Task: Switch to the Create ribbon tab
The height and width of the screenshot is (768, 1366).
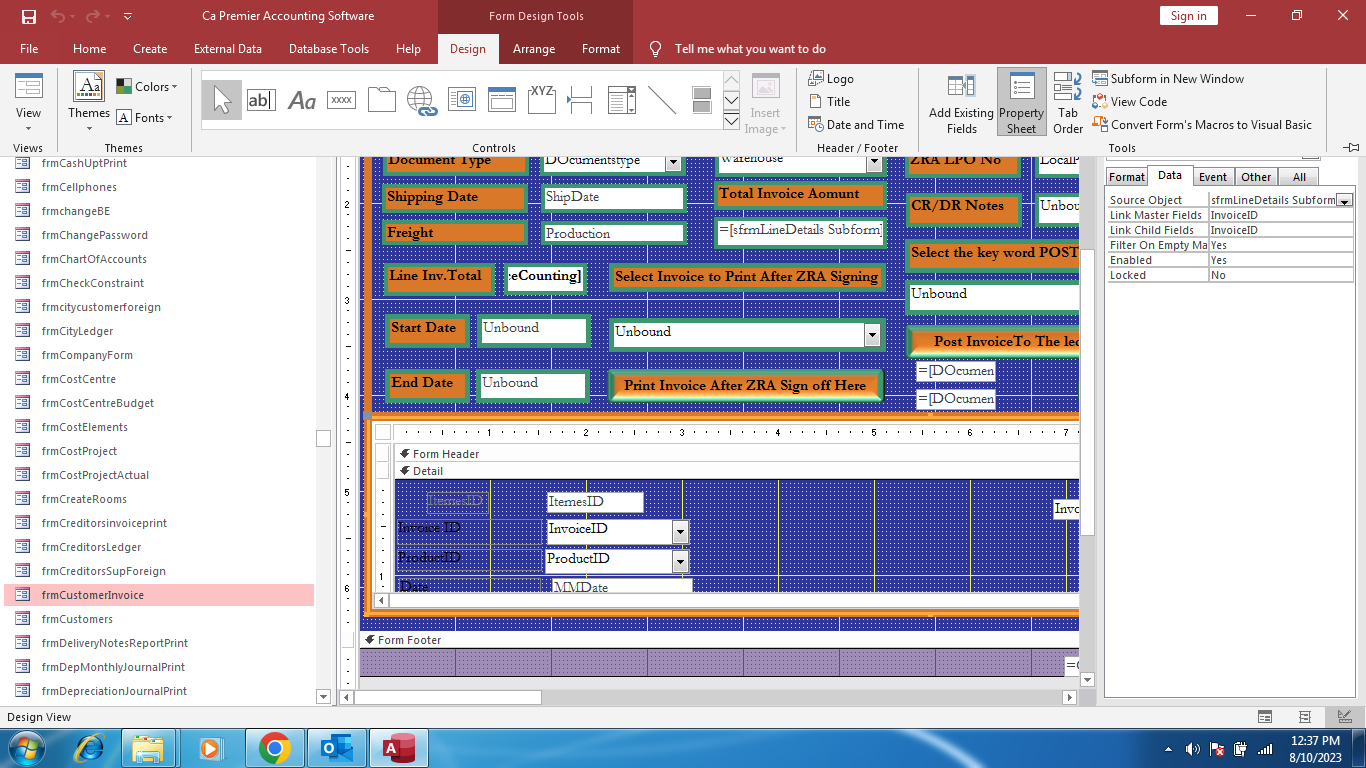Action: pos(150,48)
